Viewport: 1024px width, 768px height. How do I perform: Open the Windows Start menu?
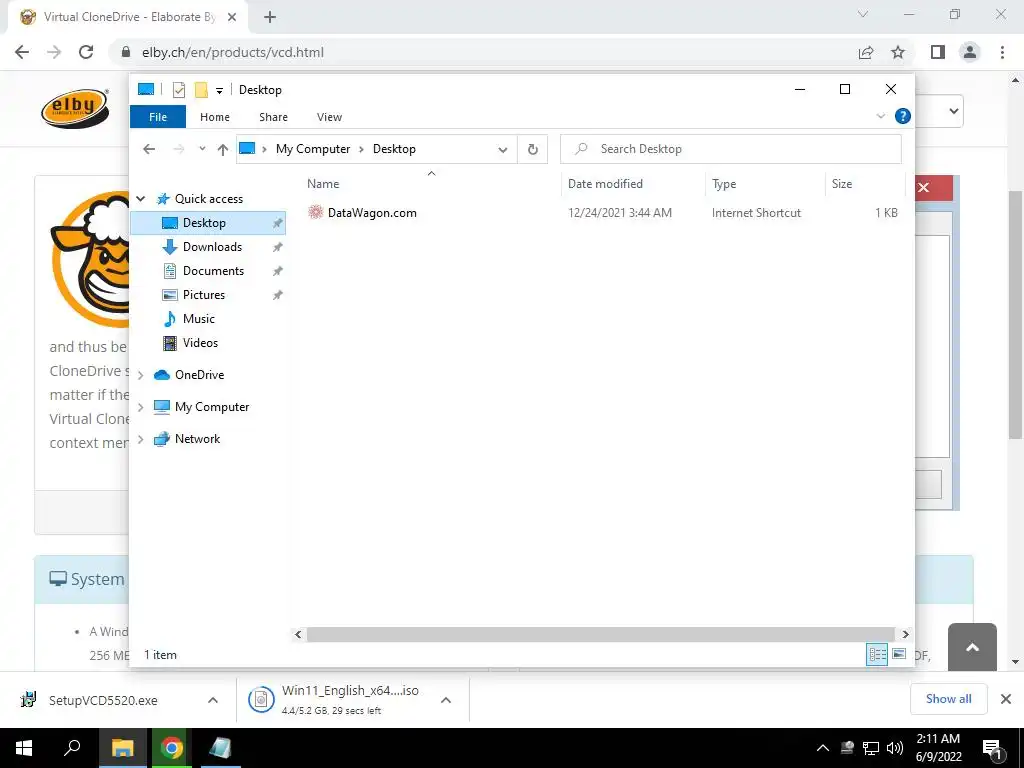pos(24,748)
